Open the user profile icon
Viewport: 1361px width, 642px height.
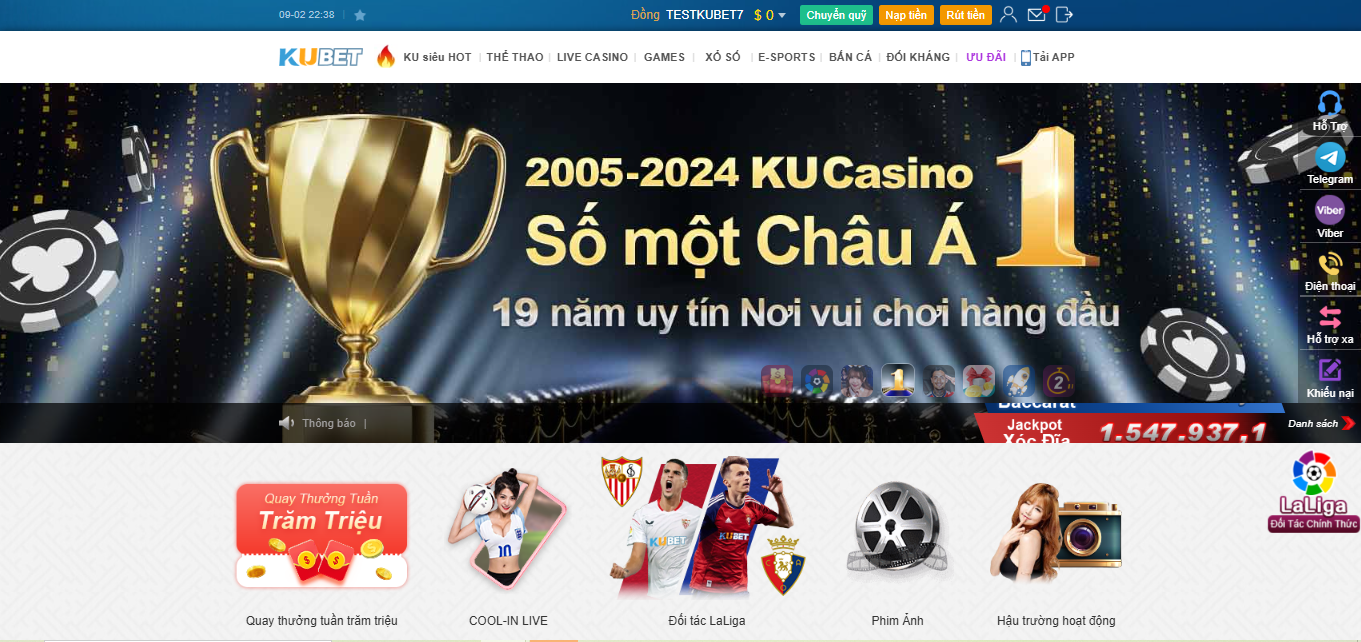pyautogui.click(x=1008, y=14)
